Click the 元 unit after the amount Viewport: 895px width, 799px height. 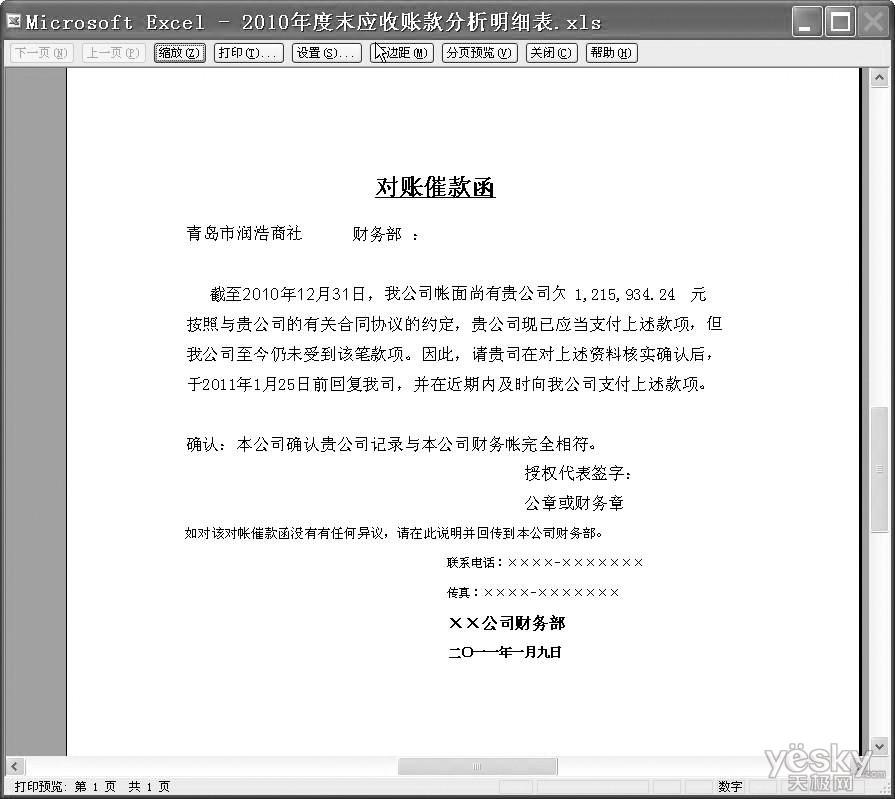pyautogui.click(x=699, y=295)
